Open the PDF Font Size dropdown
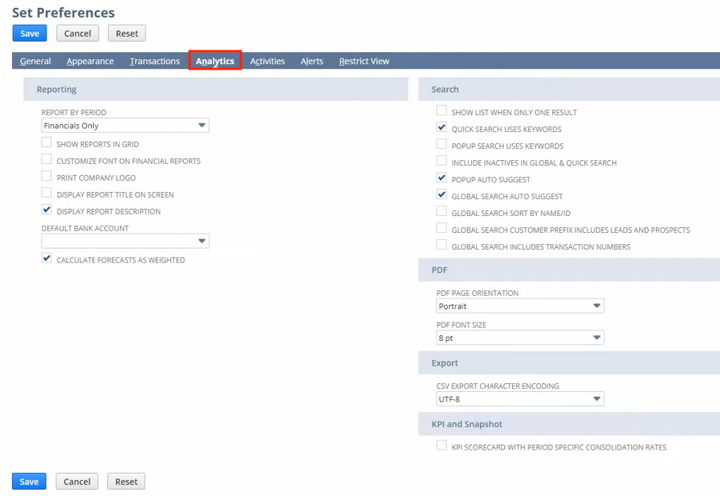Viewport: 720px width, 496px height. (520, 338)
